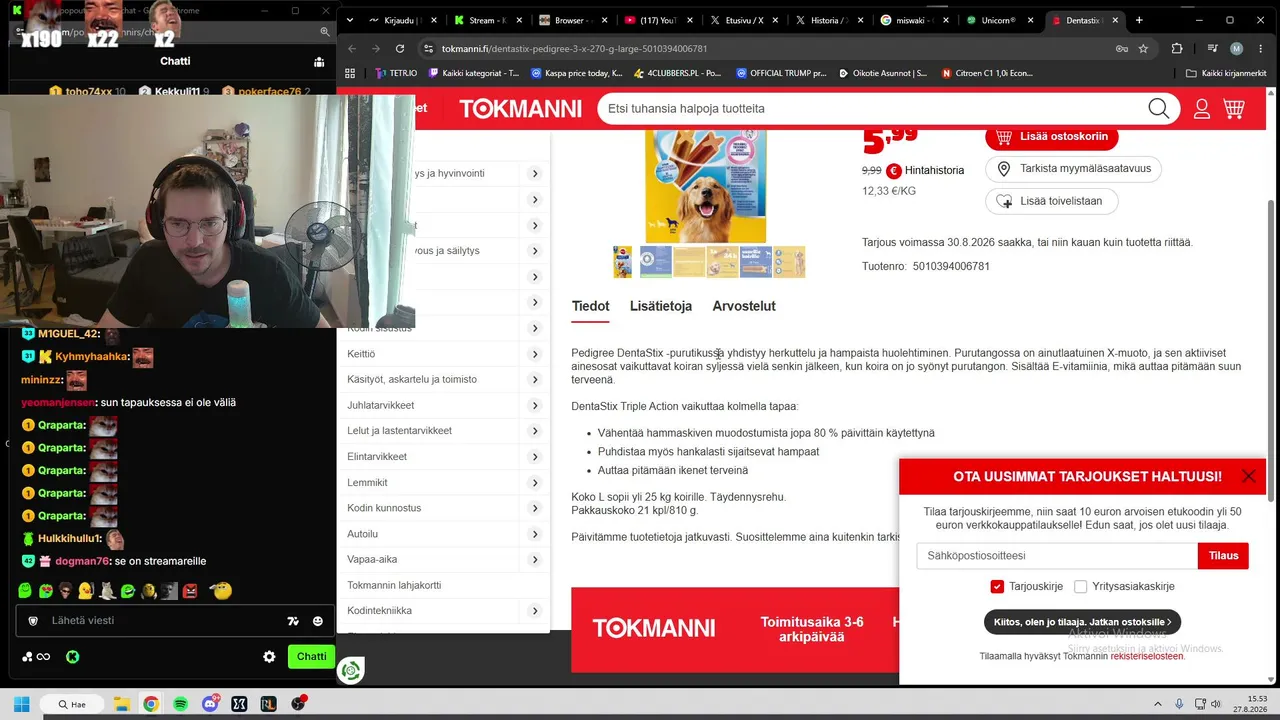The width and height of the screenshot is (1280, 720).
Task: Switch to the Stream browser tab
Action: pos(487,20)
